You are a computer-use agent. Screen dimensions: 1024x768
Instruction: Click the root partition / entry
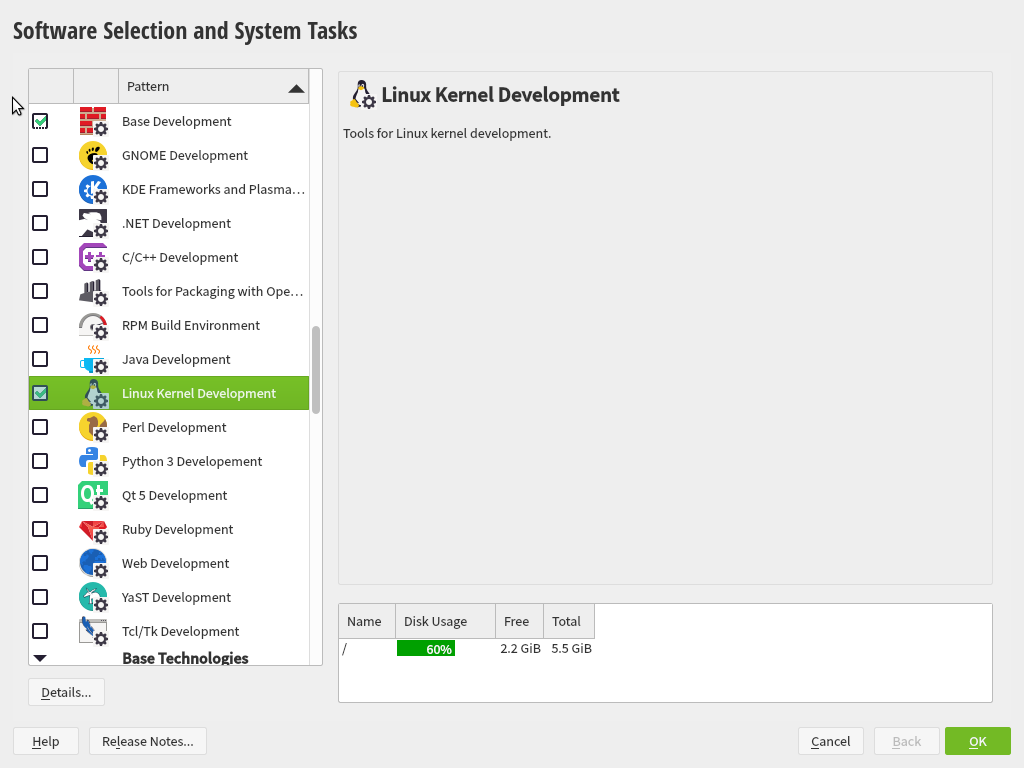pos(345,648)
